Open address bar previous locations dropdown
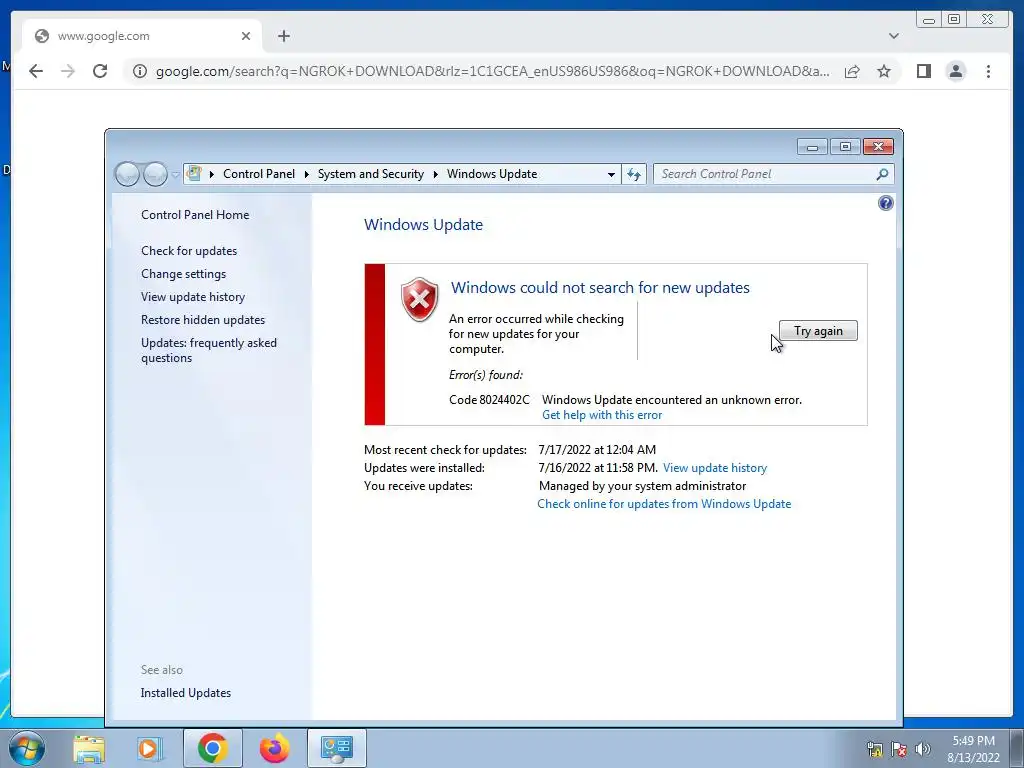 [611, 174]
